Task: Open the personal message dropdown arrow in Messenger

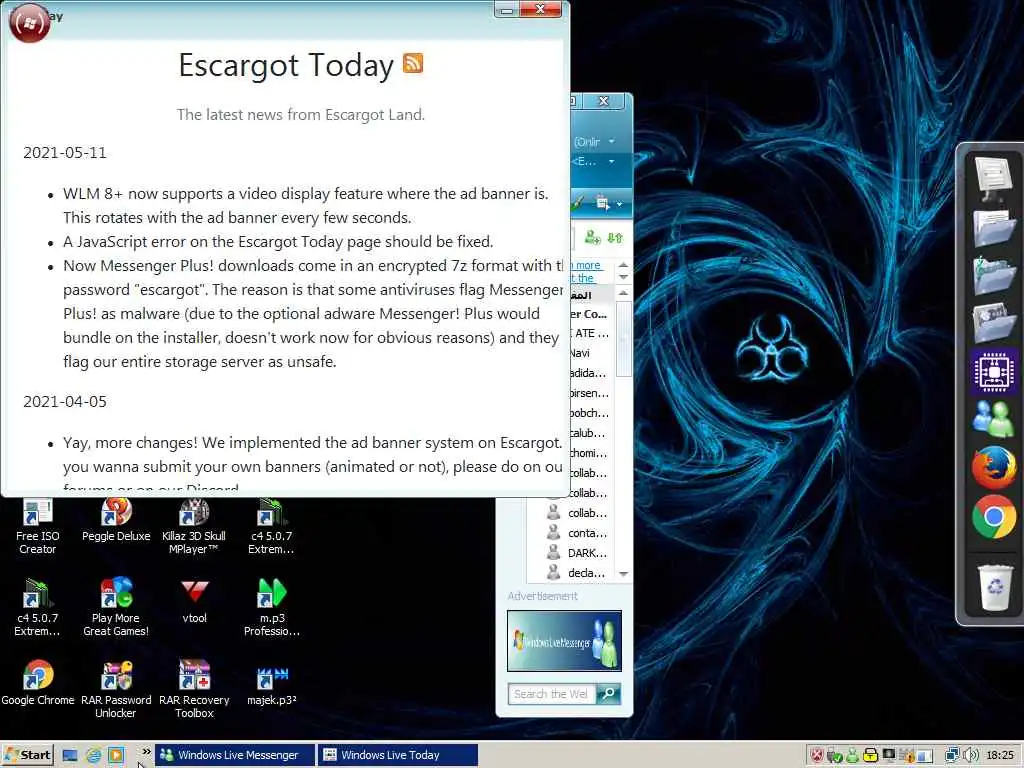Action: (x=611, y=161)
